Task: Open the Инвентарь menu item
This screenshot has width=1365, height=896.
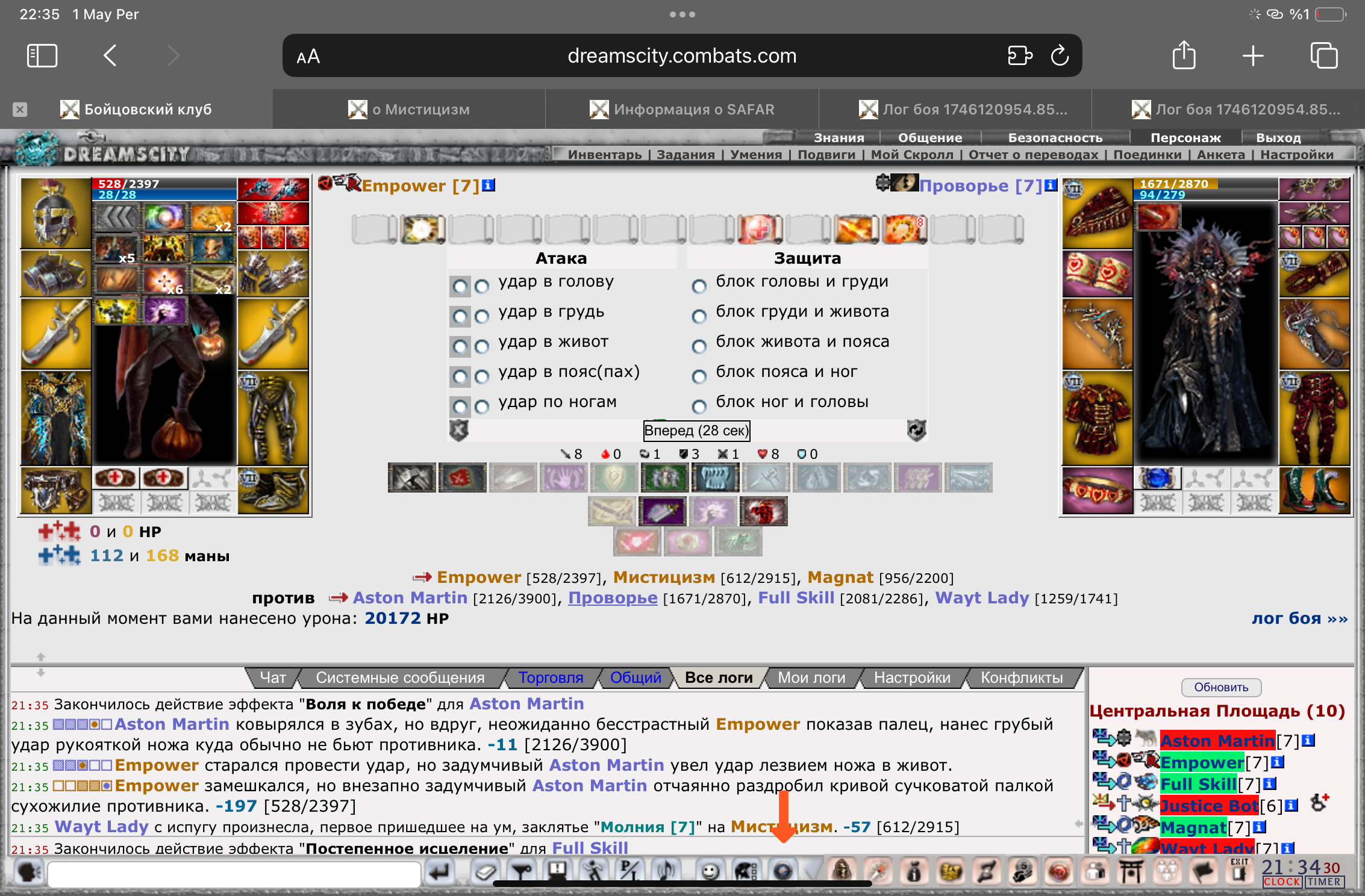Action: (x=605, y=155)
